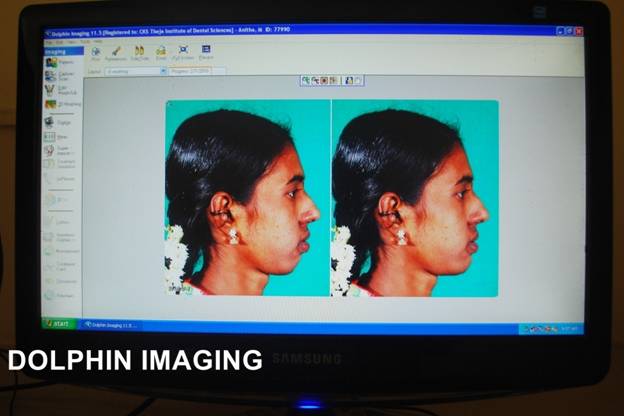Click the Imaging sidebar header
Viewport: 624px width, 416px height.
tap(64, 52)
